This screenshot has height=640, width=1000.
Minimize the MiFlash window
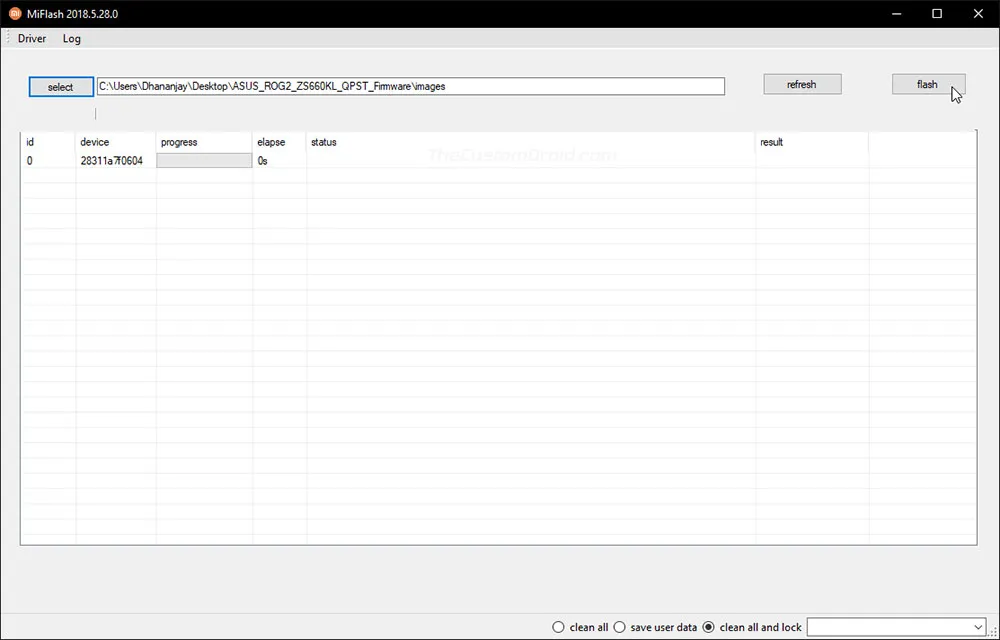pyautogui.click(x=891, y=14)
